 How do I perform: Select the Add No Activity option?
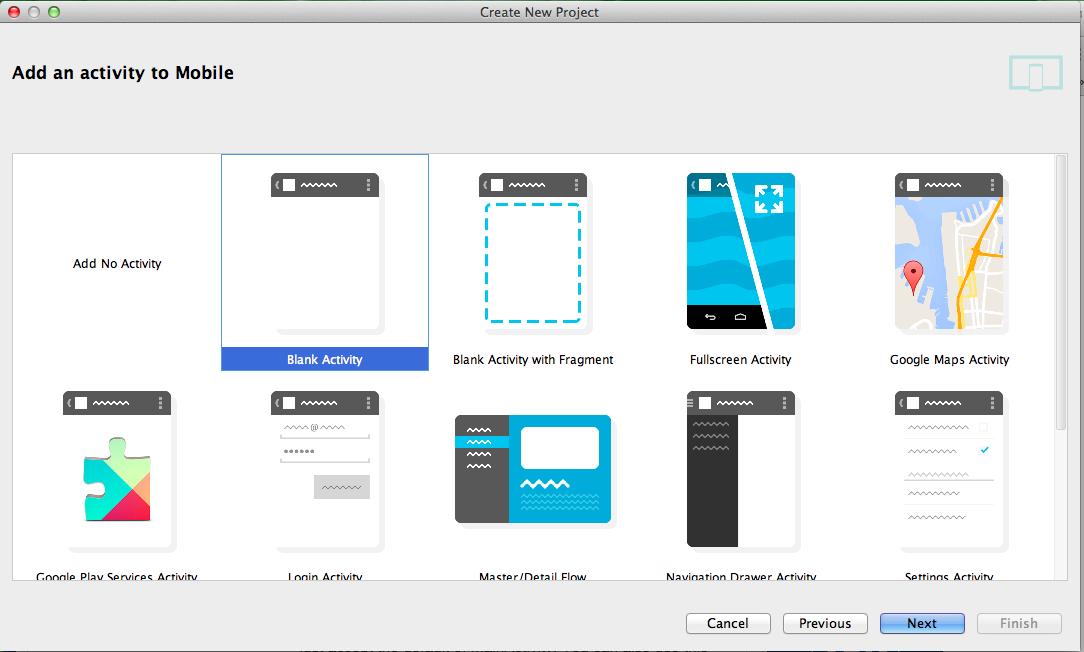click(117, 263)
